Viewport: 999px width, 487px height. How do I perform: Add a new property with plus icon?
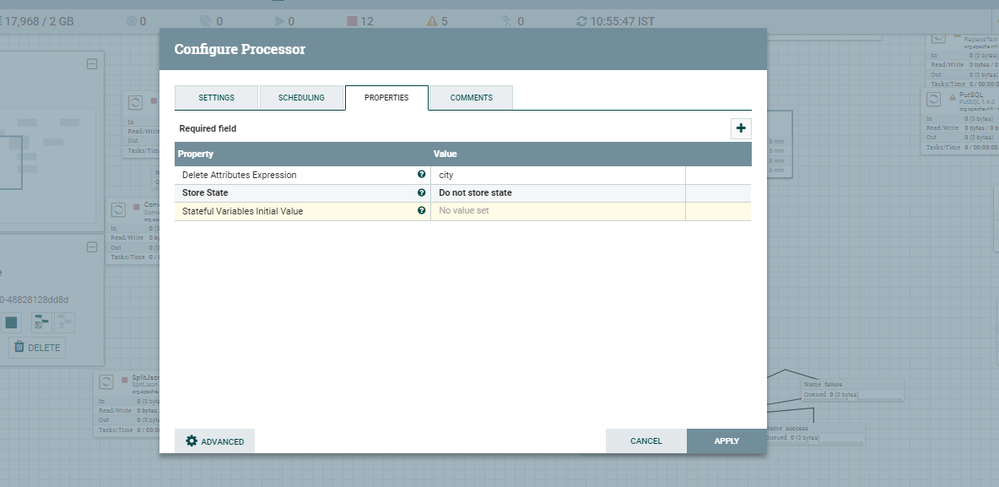pos(741,128)
